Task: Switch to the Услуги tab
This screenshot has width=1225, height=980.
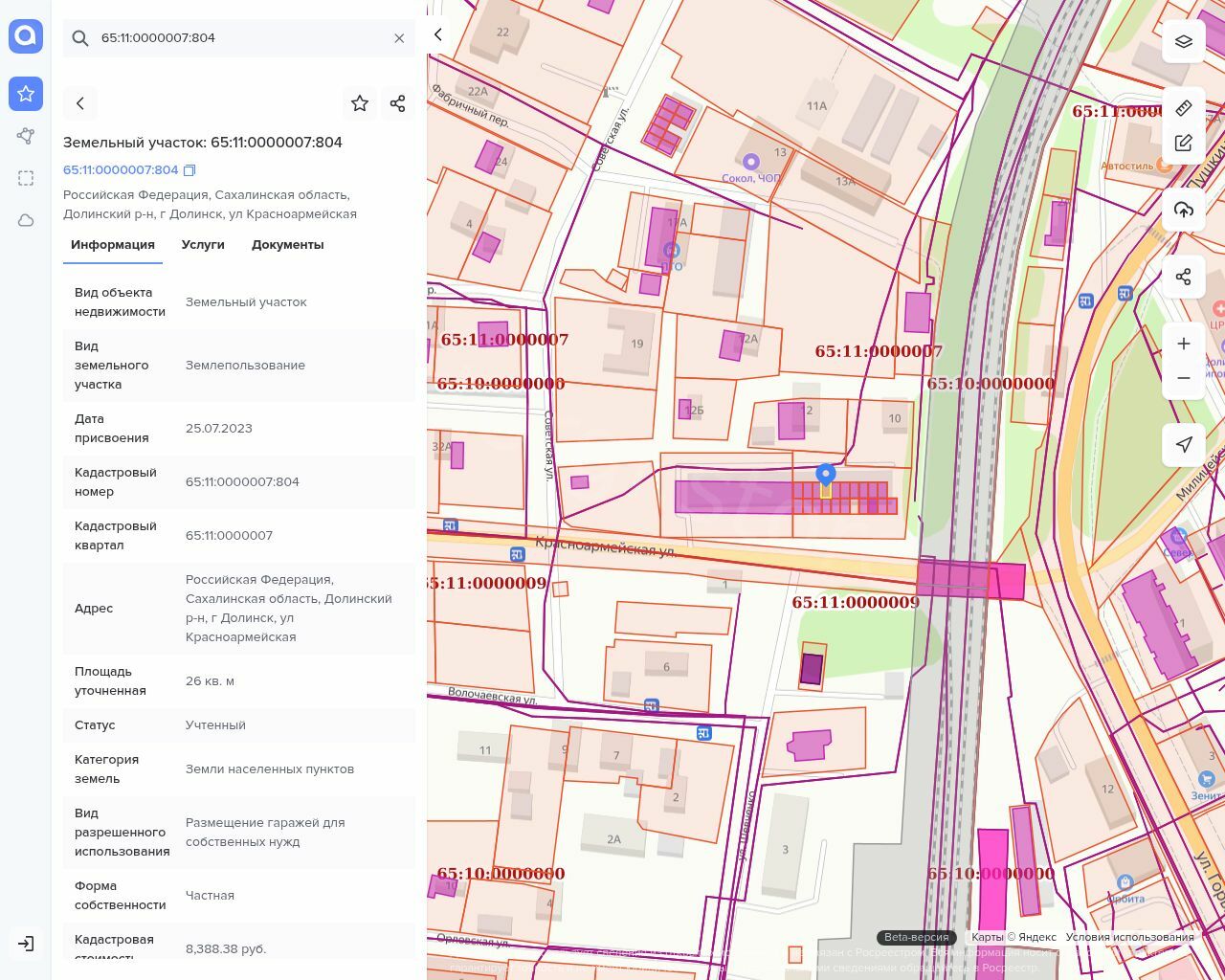Action: [x=203, y=245]
